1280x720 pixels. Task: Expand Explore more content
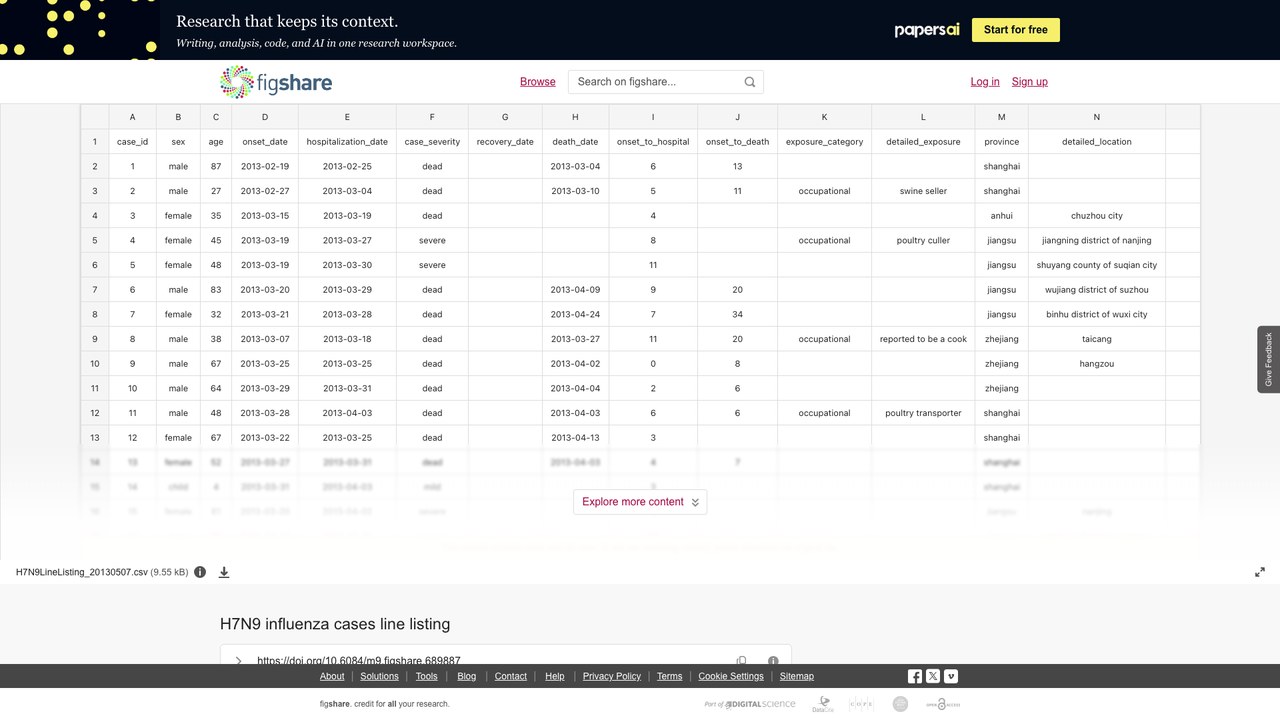(x=640, y=502)
